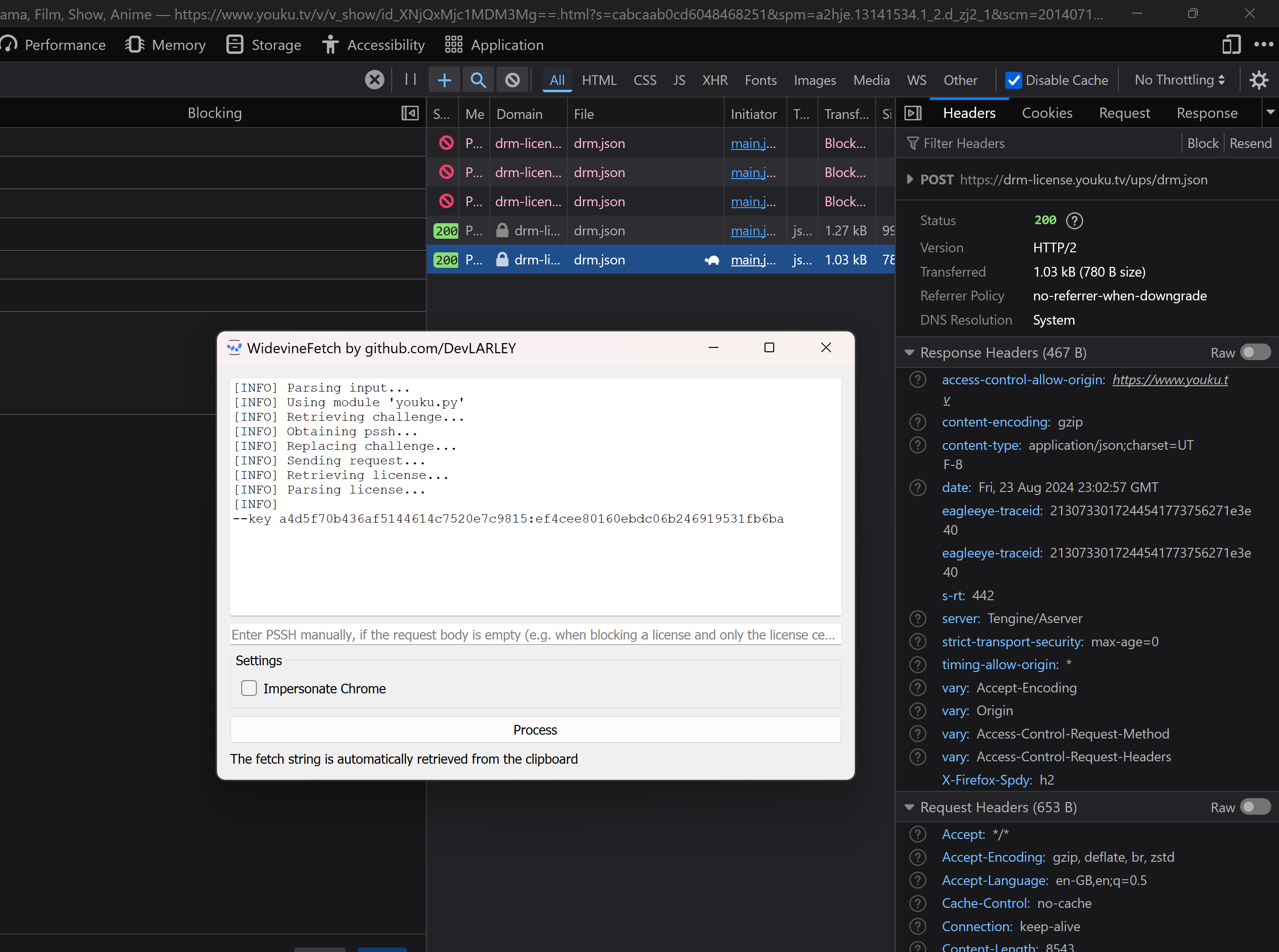
Task: Pause network recording
Action: pyautogui.click(x=410, y=80)
